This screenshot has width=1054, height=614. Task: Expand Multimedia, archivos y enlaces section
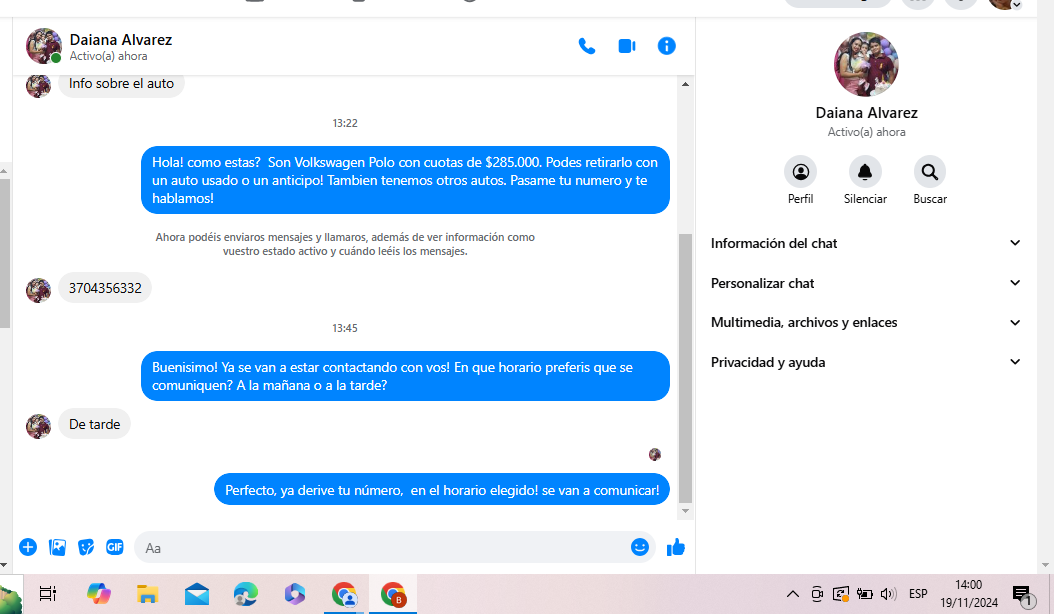click(866, 323)
